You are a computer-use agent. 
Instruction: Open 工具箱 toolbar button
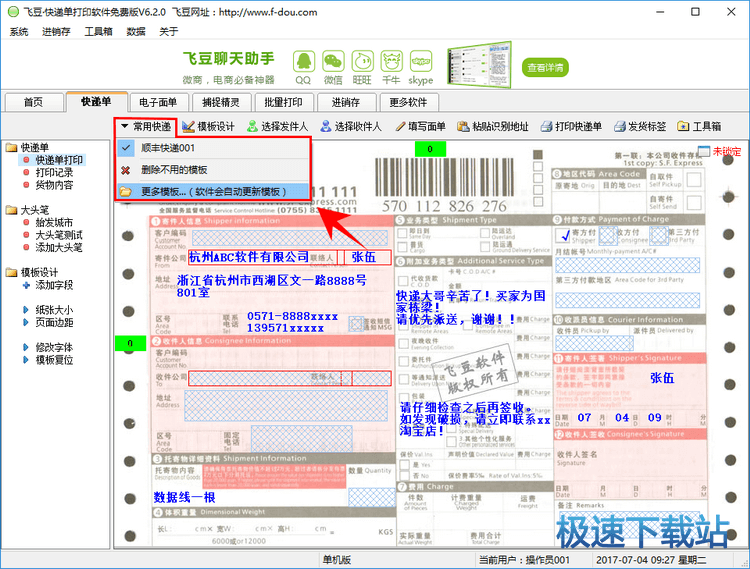[699, 126]
